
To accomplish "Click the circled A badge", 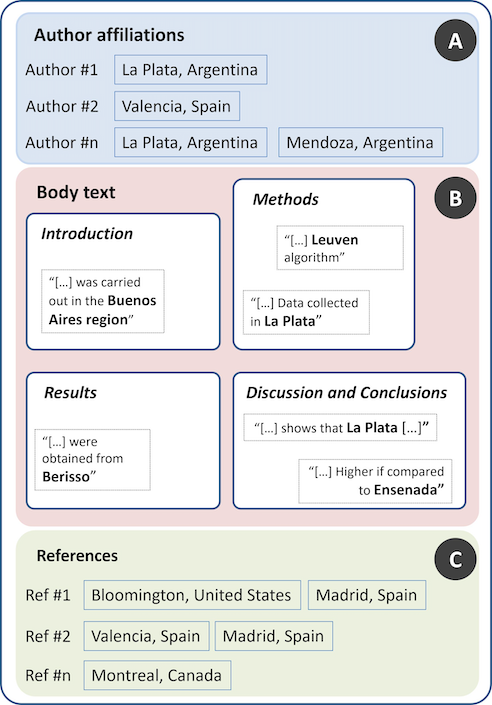I will pyautogui.click(x=455, y=40).
